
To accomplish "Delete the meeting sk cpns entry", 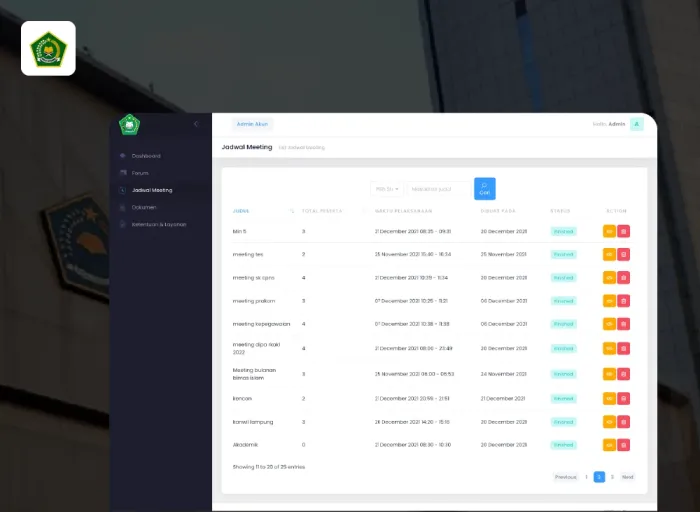I will click(x=623, y=278).
